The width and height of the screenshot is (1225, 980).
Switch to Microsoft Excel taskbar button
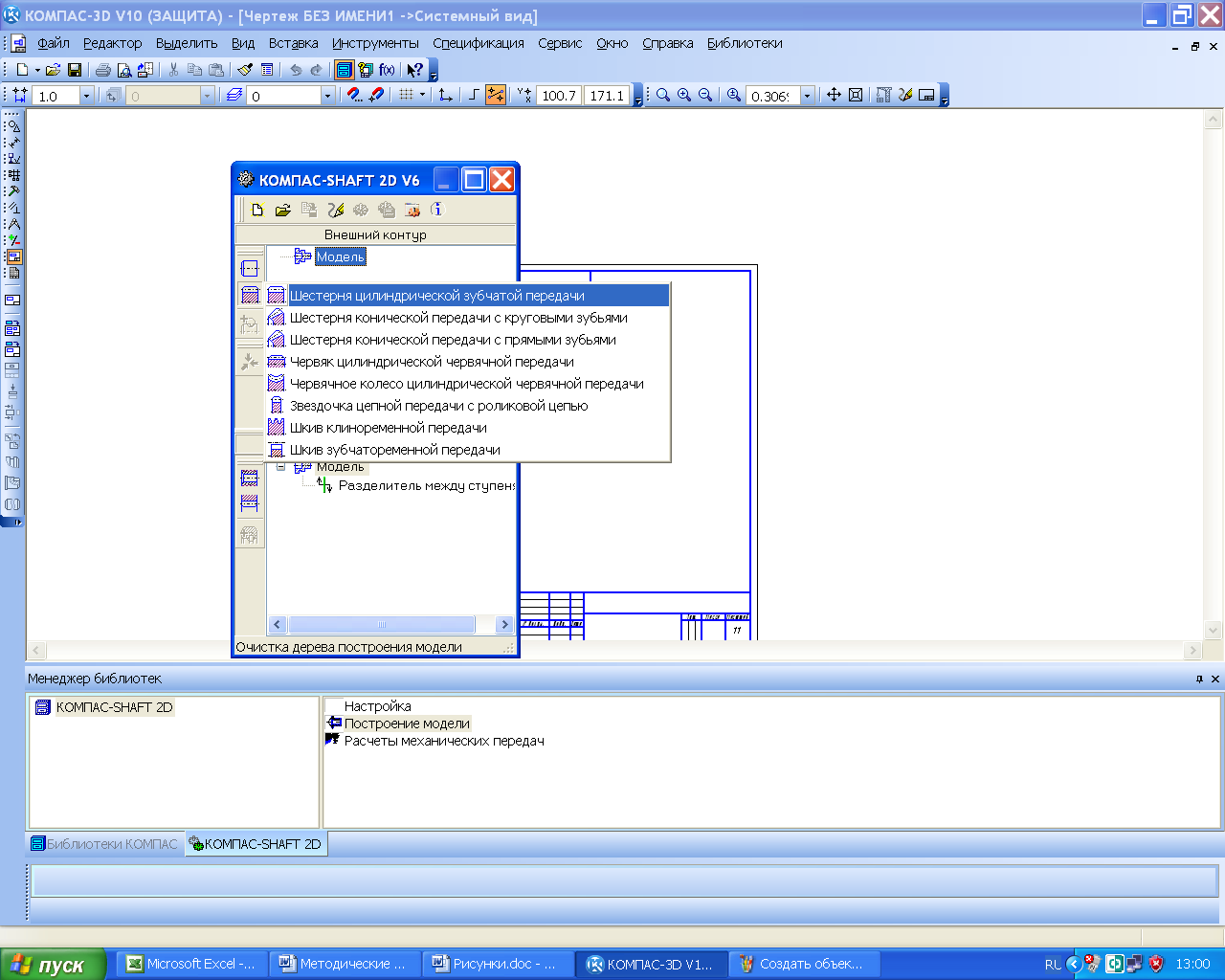[192, 964]
